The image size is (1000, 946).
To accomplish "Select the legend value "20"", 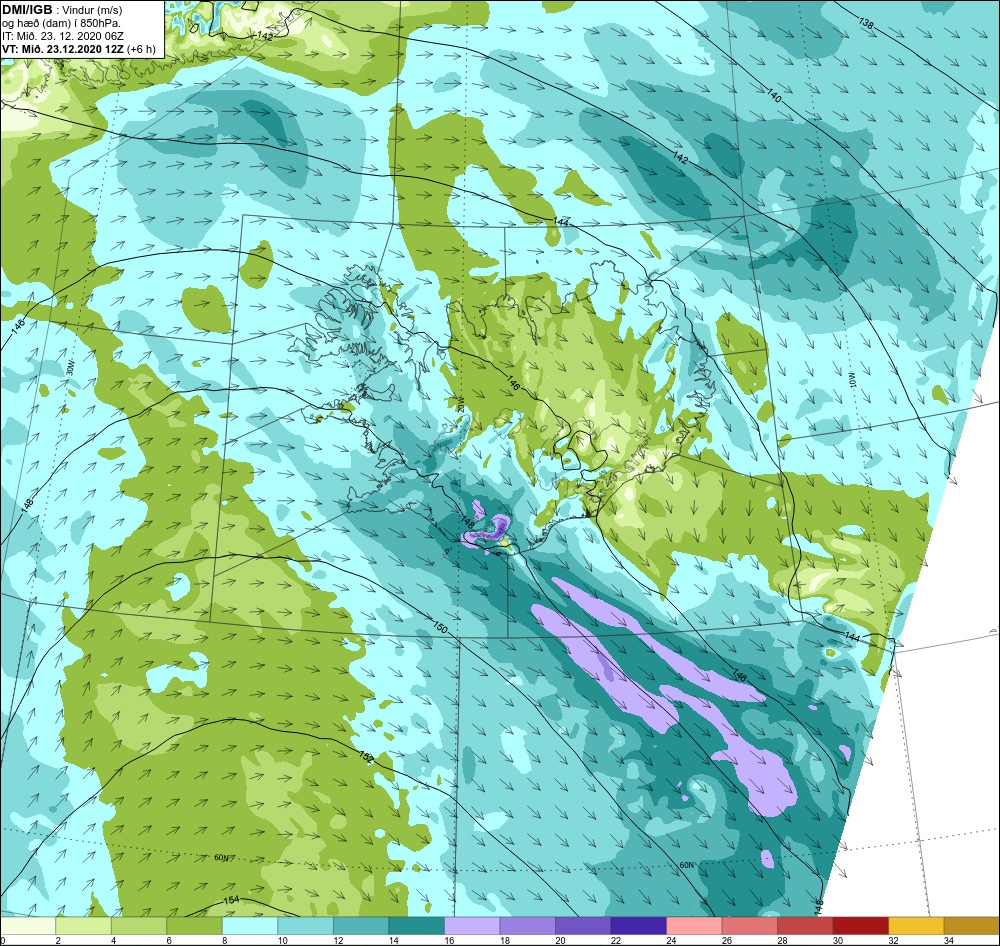I will pos(560,940).
